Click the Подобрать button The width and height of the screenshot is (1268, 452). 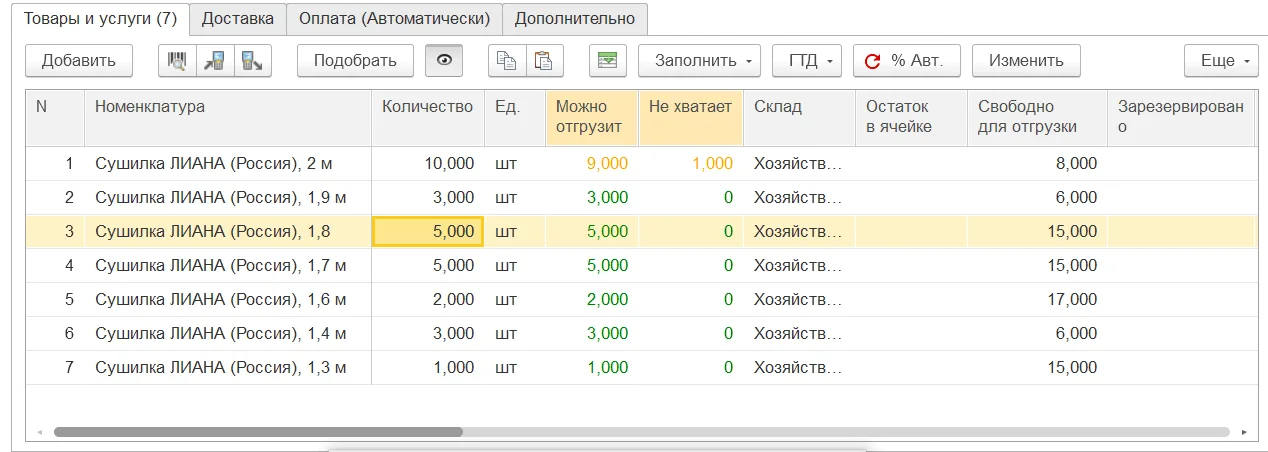tap(355, 60)
